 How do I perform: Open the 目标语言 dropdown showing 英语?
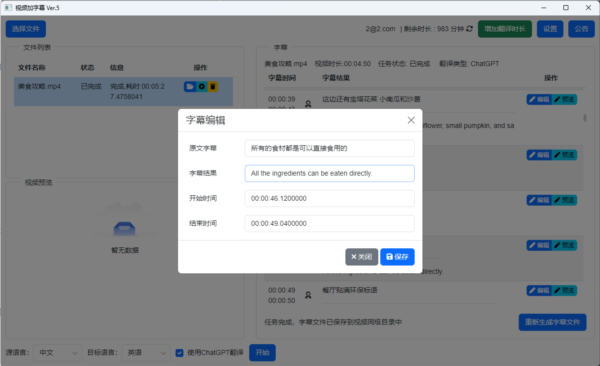[146, 353]
